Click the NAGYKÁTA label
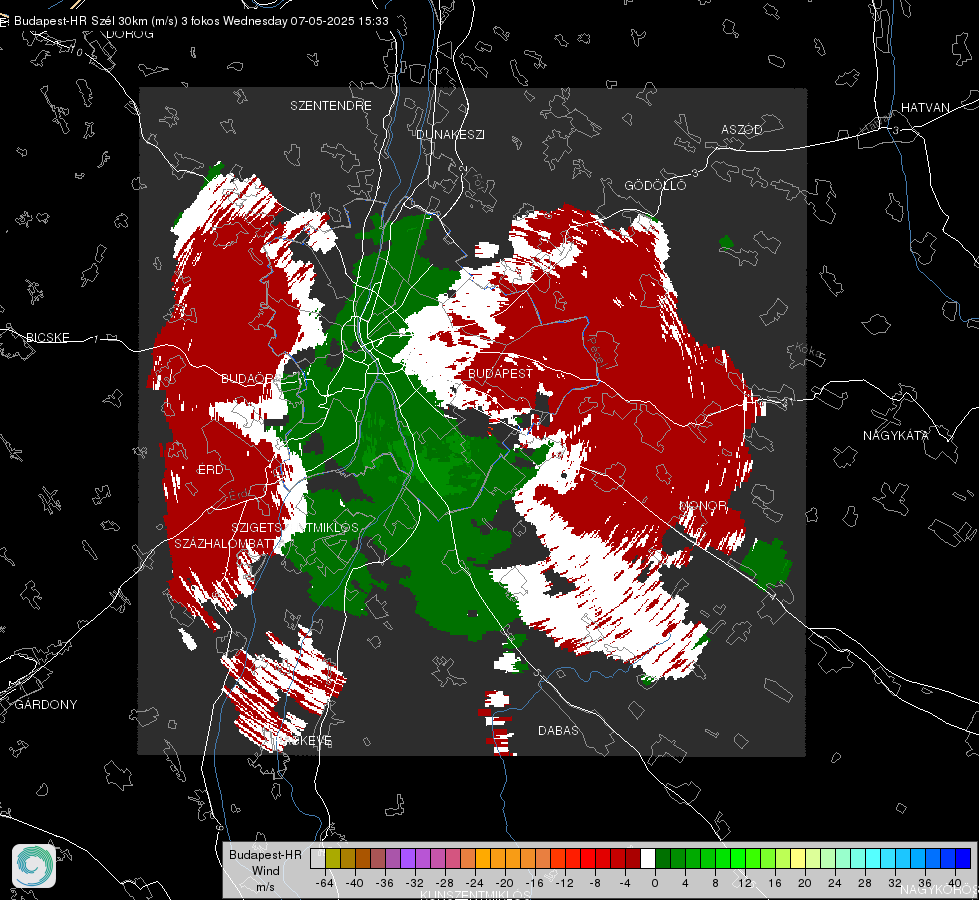The height and width of the screenshot is (900, 979). point(896,435)
